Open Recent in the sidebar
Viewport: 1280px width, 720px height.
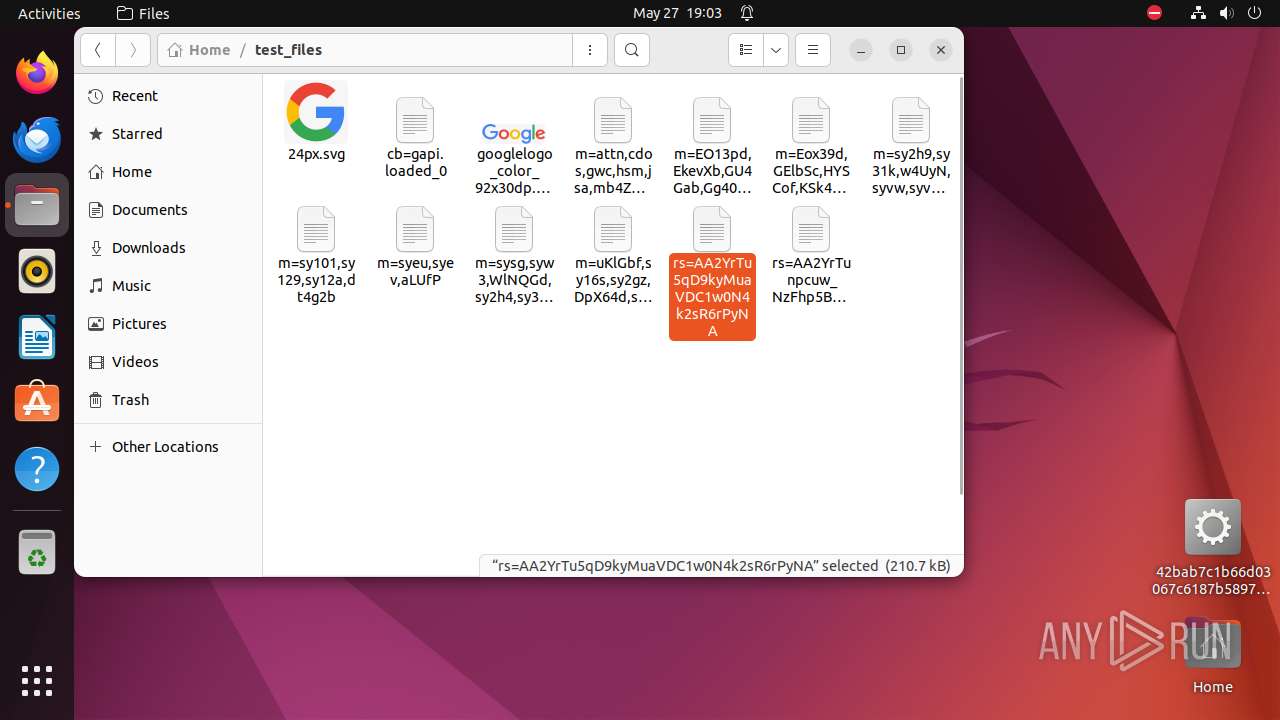tap(168, 96)
